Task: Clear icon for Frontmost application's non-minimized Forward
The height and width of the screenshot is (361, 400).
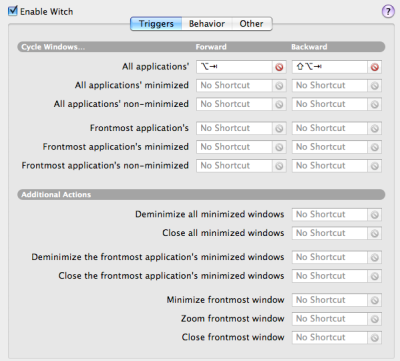Action: [x=279, y=166]
